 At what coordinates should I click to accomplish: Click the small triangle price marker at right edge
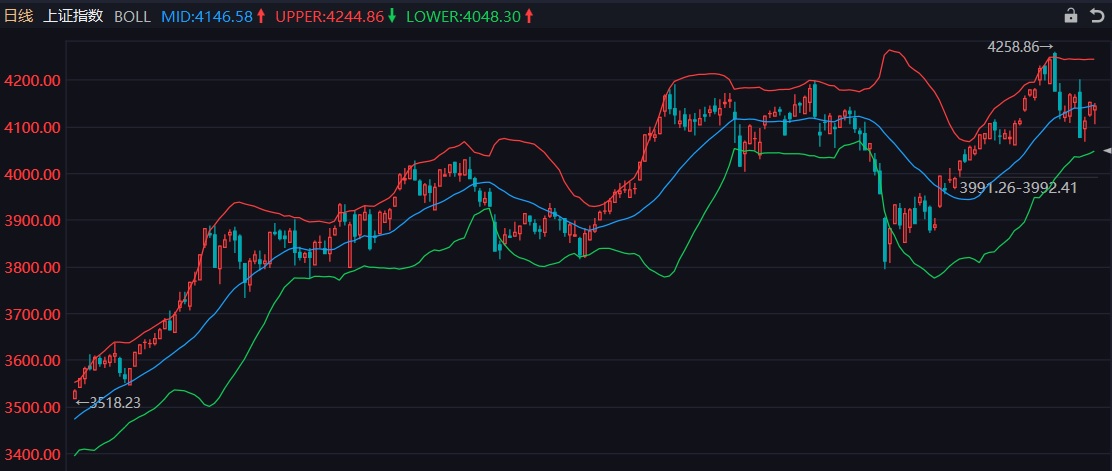tap(1108, 150)
